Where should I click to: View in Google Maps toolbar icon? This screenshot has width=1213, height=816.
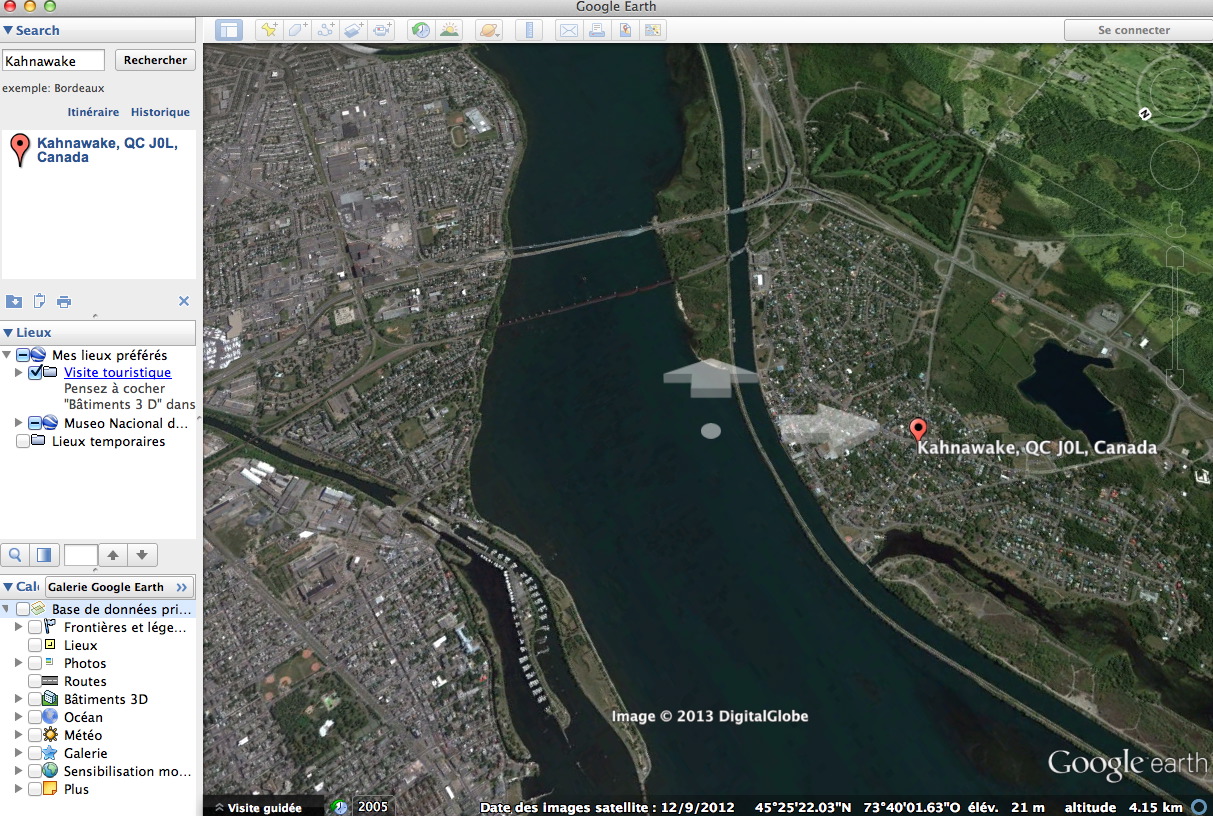pos(653,30)
